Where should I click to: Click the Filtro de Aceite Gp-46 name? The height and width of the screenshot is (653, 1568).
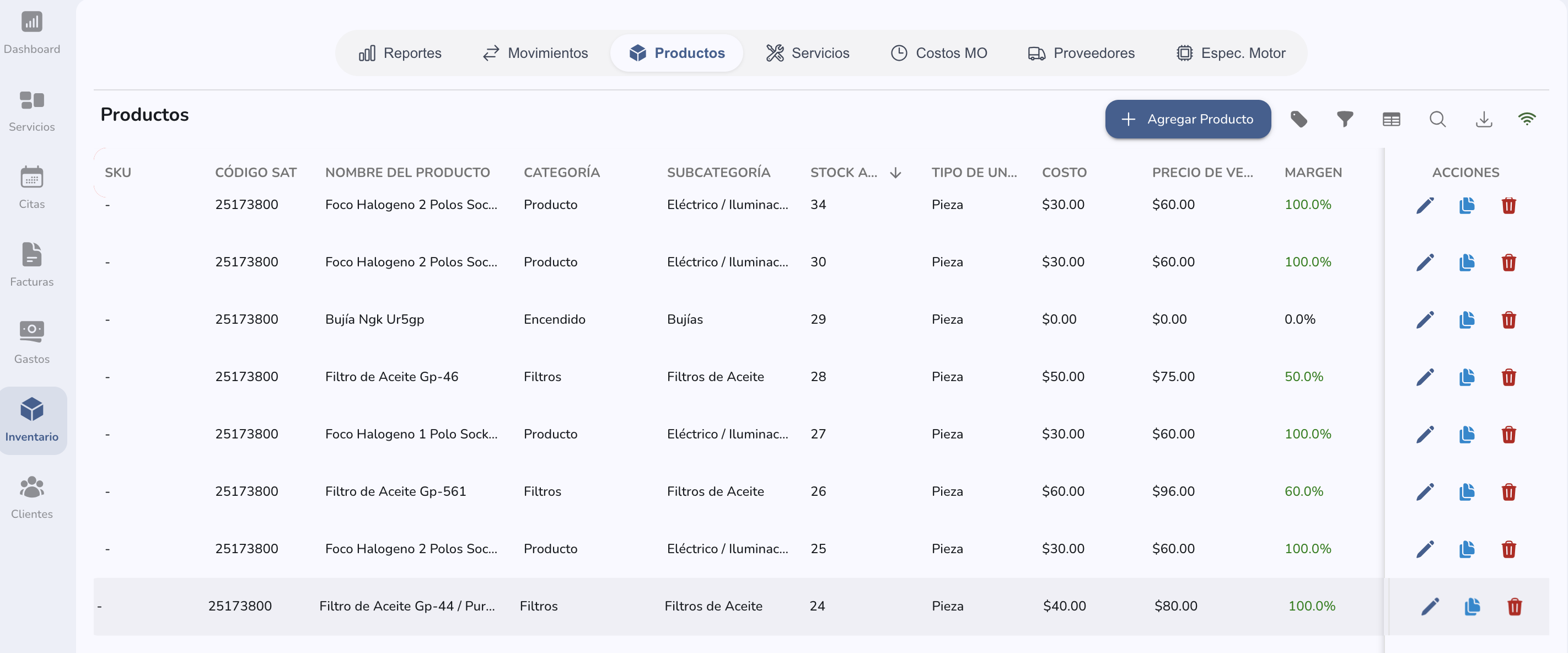tap(391, 377)
